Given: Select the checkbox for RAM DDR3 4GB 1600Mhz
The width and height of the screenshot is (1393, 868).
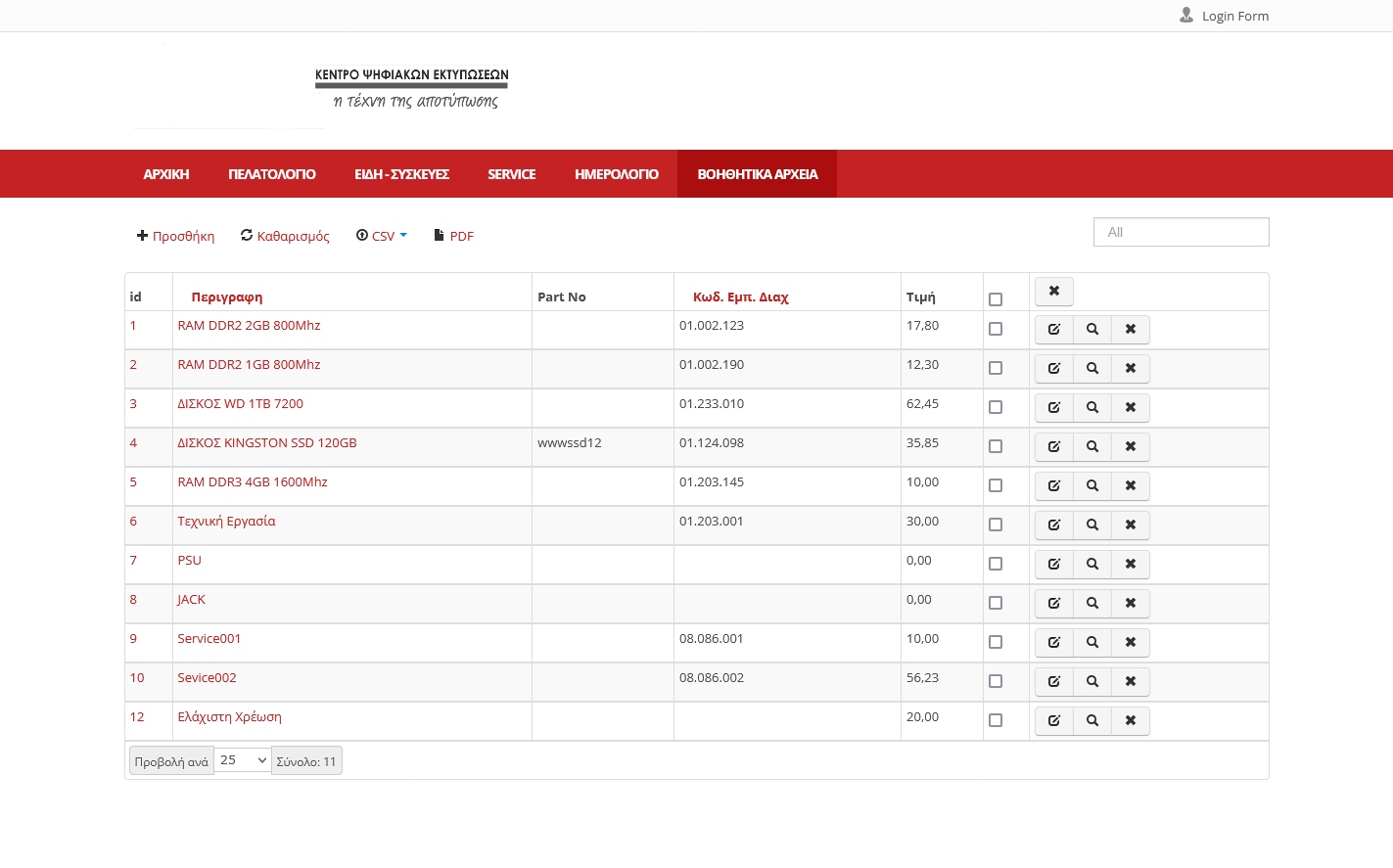Looking at the screenshot, I should tap(996, 485).
